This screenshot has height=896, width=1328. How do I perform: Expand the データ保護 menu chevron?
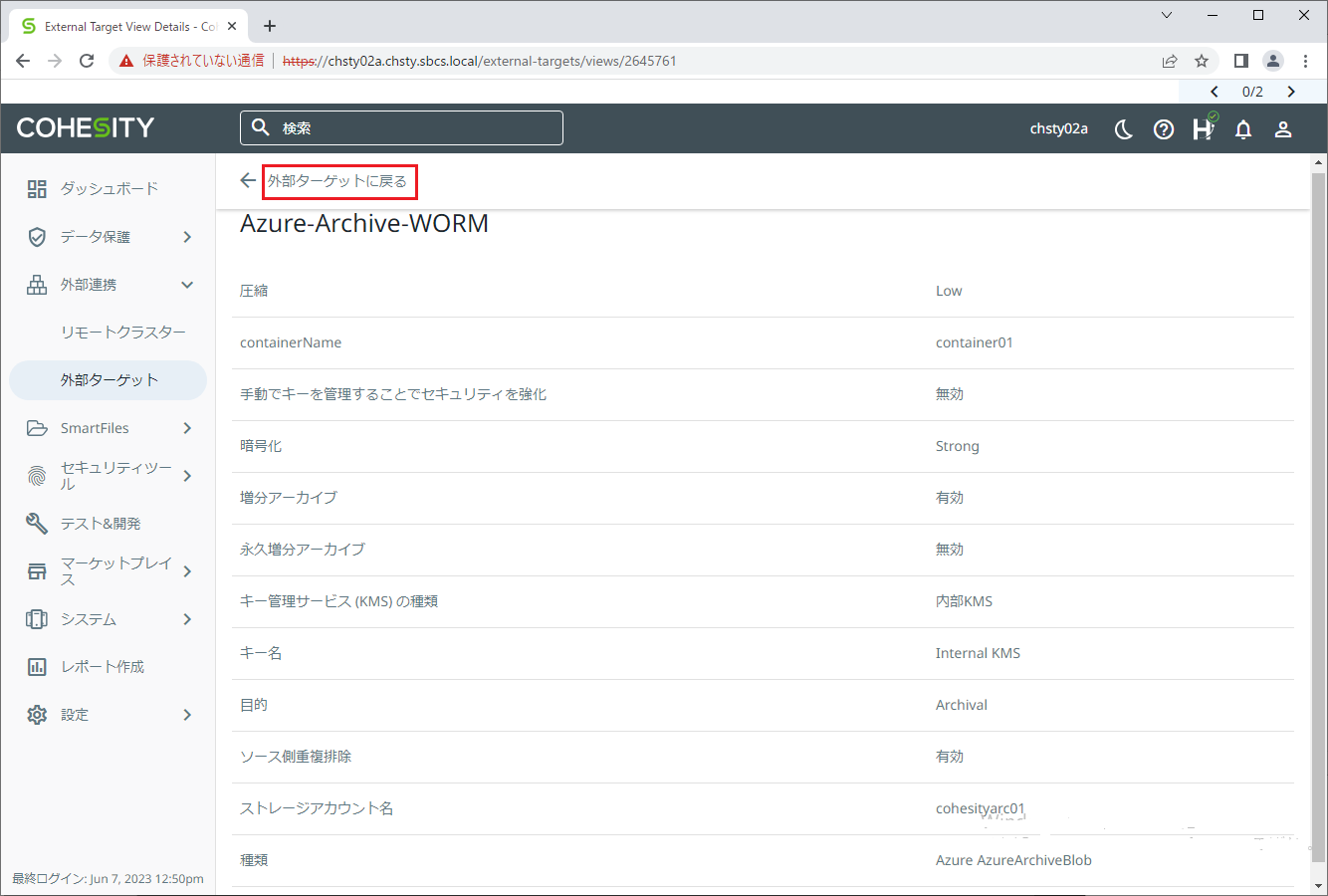[x=187, y=237]
